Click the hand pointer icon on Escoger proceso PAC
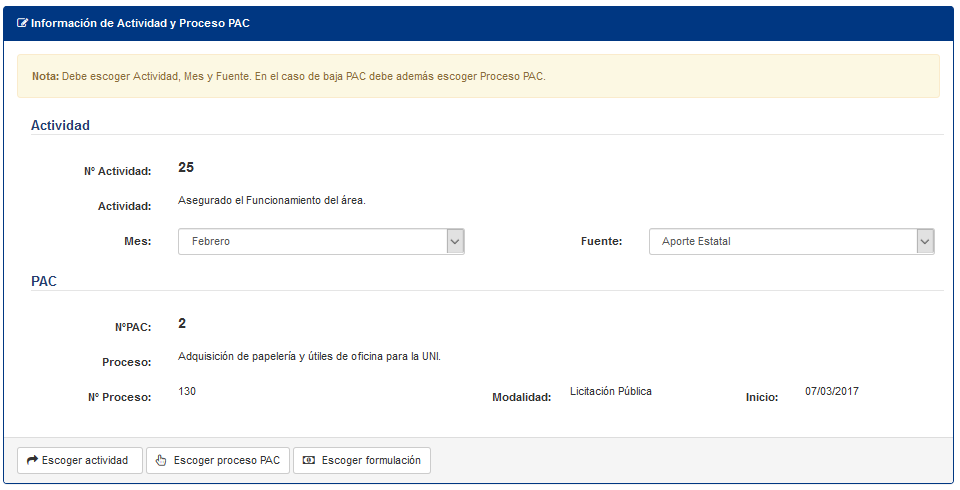 [x=161, y=461]
